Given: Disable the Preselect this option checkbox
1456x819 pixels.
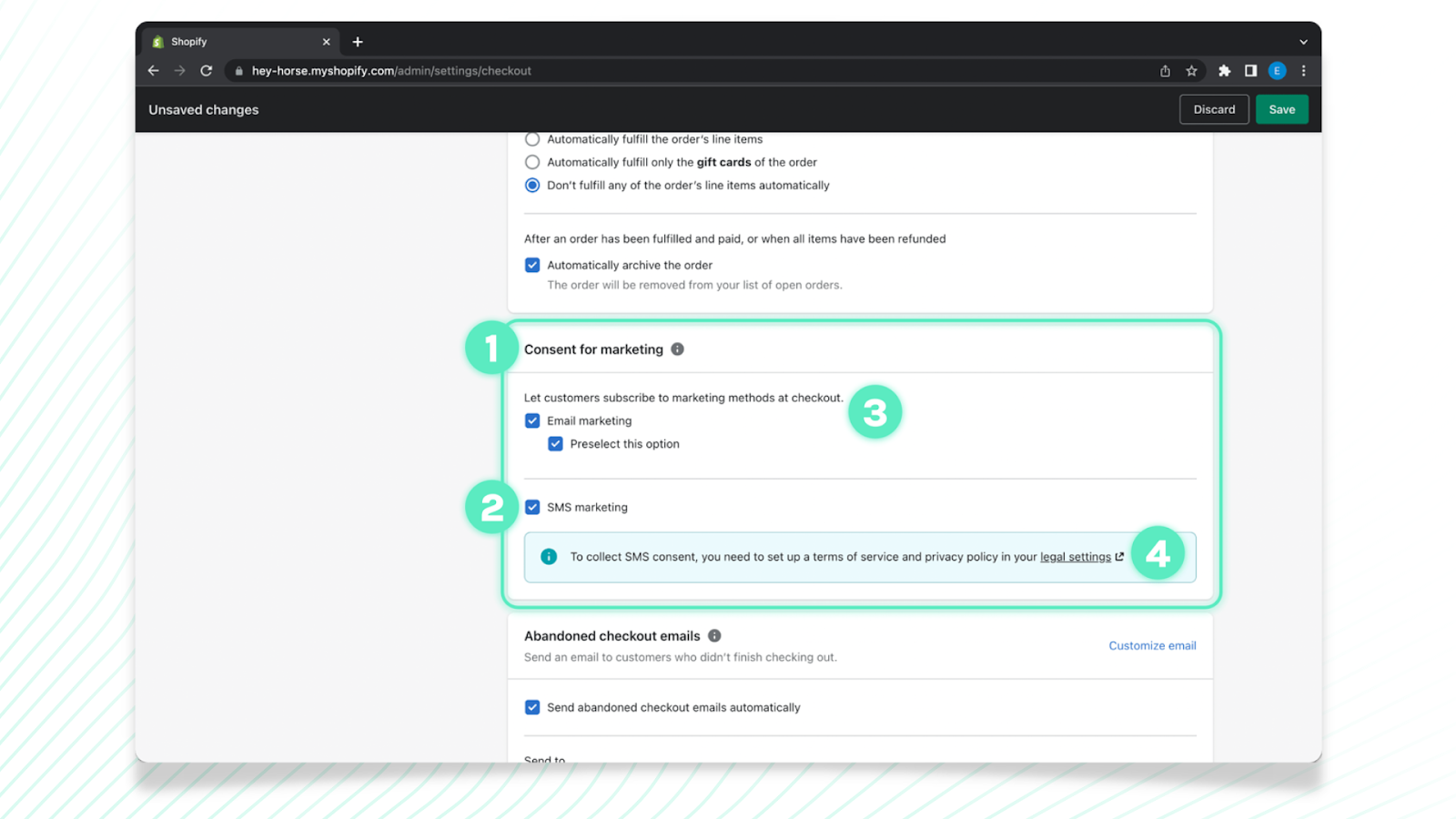Looking at the screenshot, I should 555,444.
